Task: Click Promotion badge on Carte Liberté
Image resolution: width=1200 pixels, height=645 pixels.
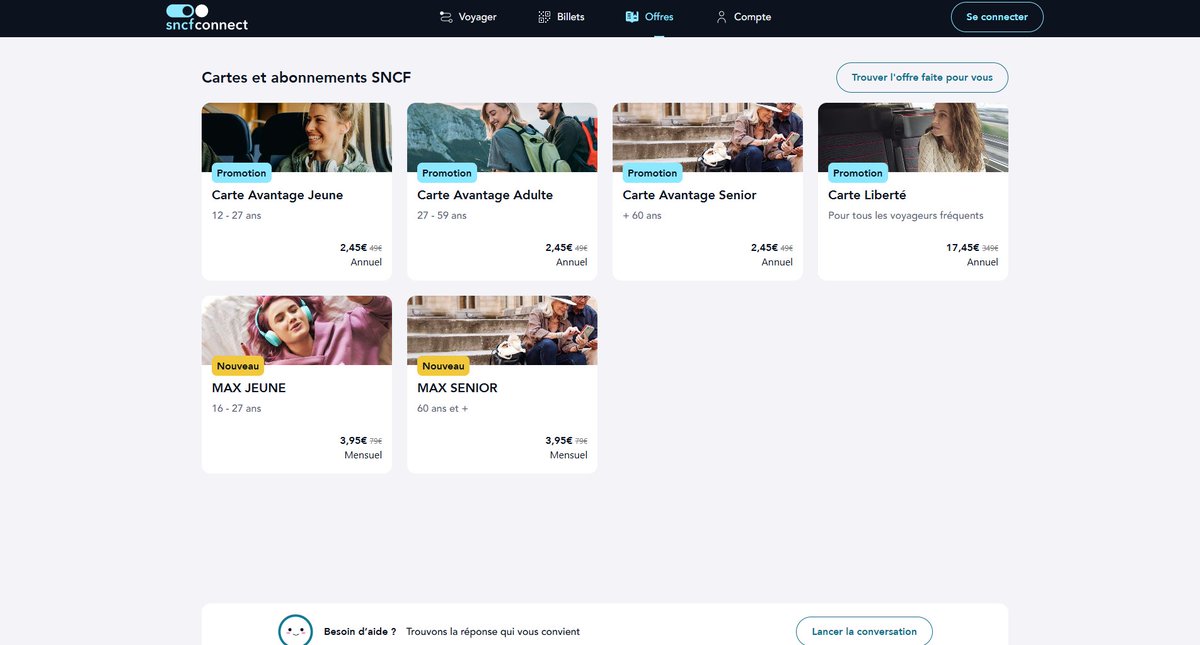Action: (x=858, y=173)
